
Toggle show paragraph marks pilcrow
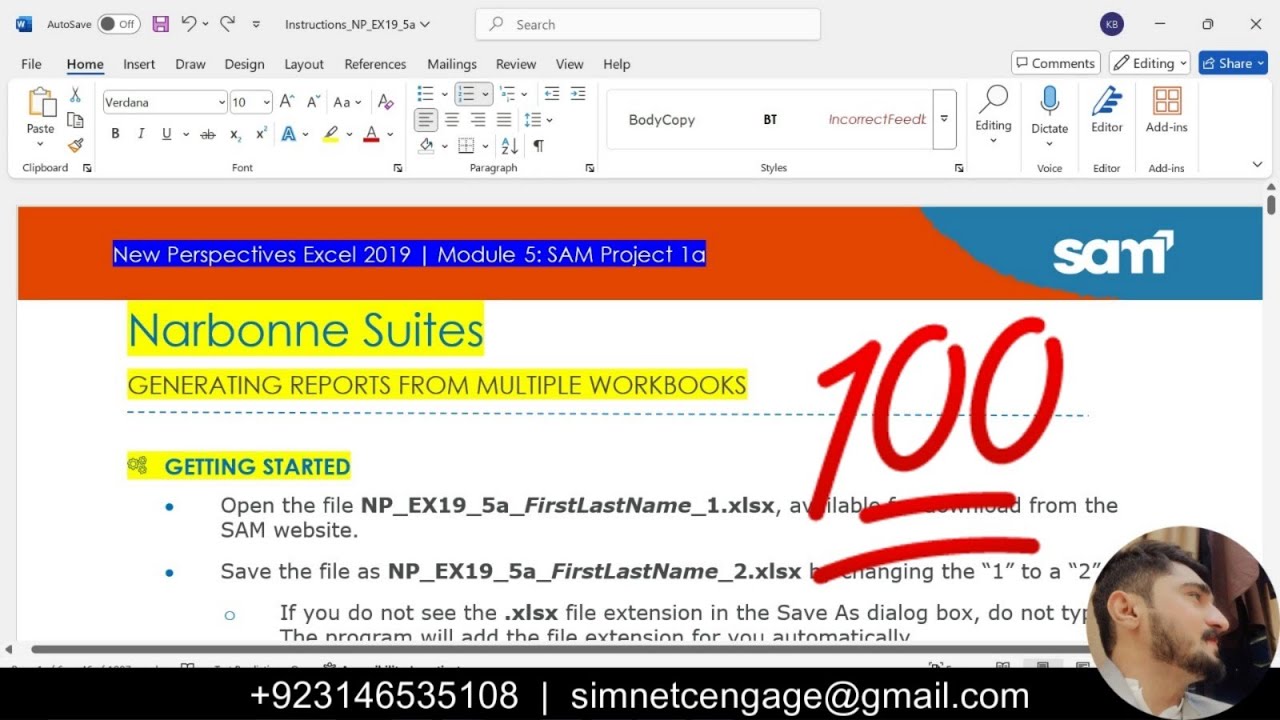click(538, 146)
